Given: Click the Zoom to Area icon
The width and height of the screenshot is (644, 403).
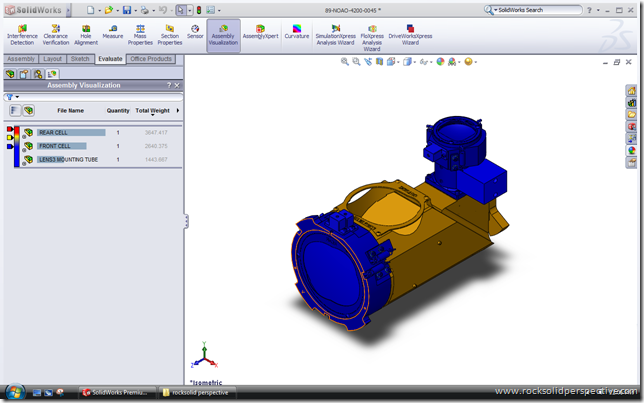Looking at the screenshot, I should [x=356, y=62].
